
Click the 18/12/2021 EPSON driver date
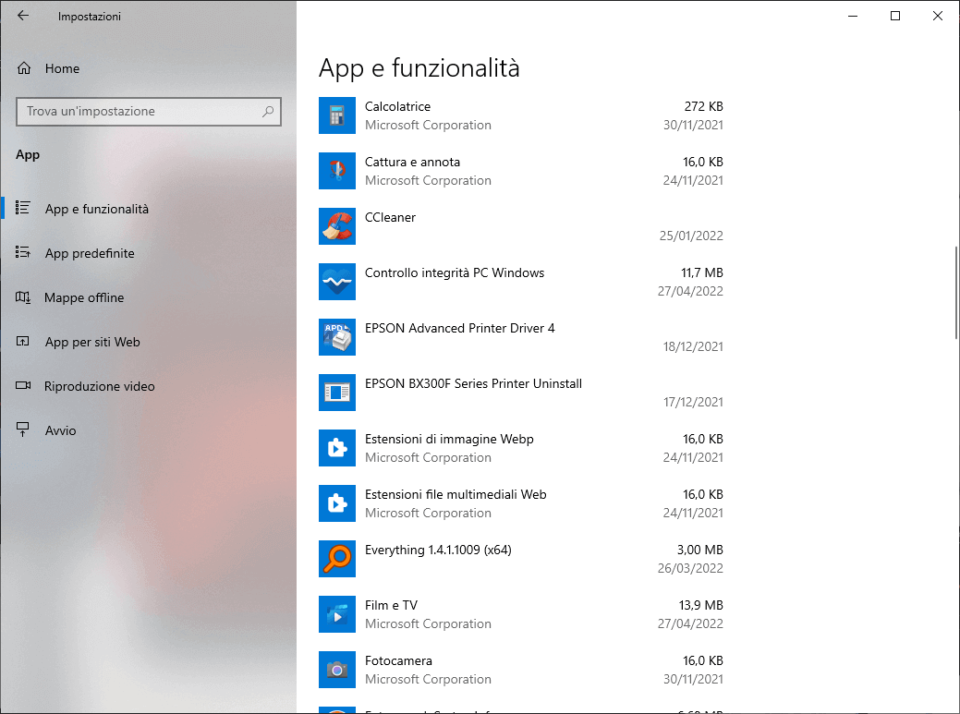[693, 347]
